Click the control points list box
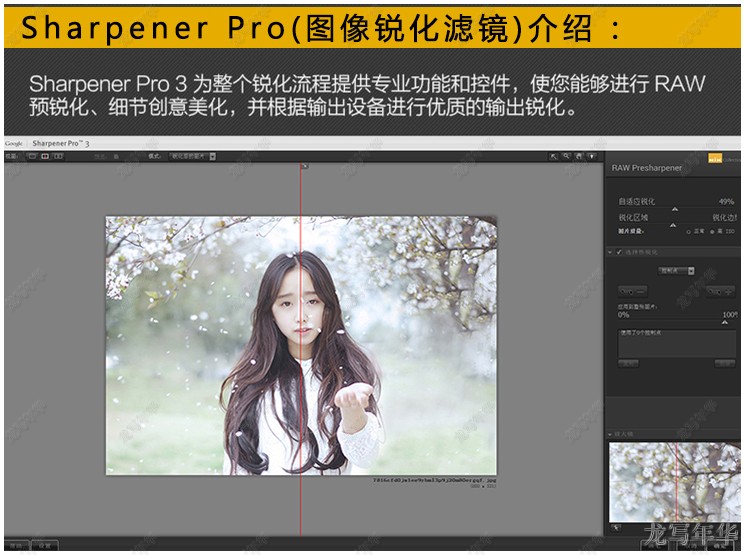The height and width of the screenshot is (555, 745). 677,343
